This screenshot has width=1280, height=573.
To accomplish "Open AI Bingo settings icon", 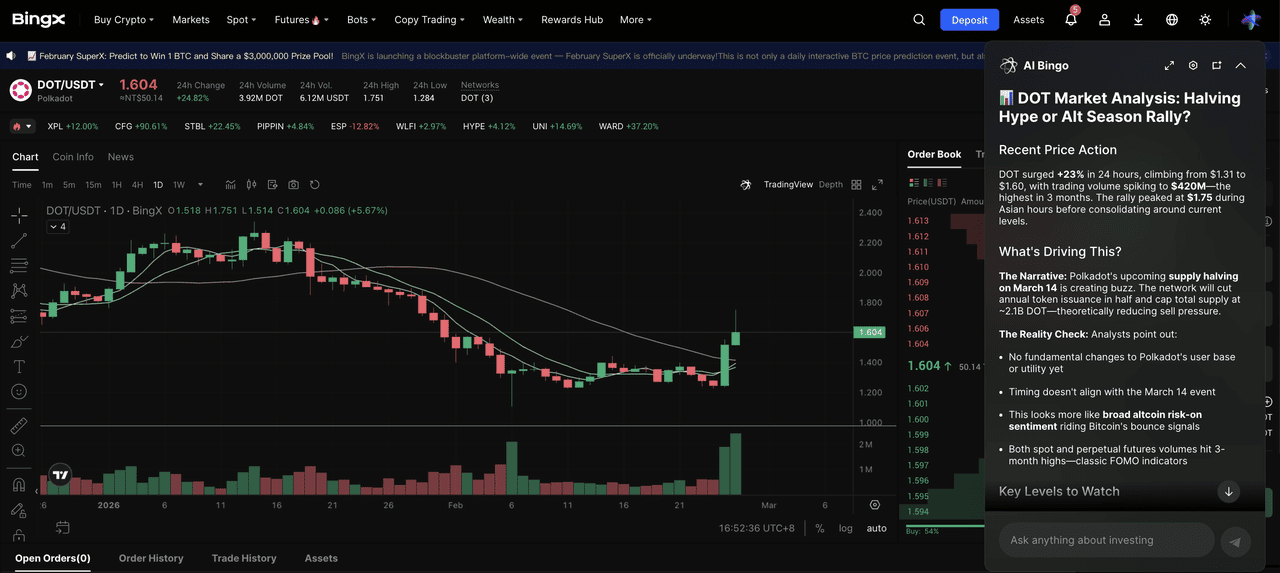I will pos(1193,66).
